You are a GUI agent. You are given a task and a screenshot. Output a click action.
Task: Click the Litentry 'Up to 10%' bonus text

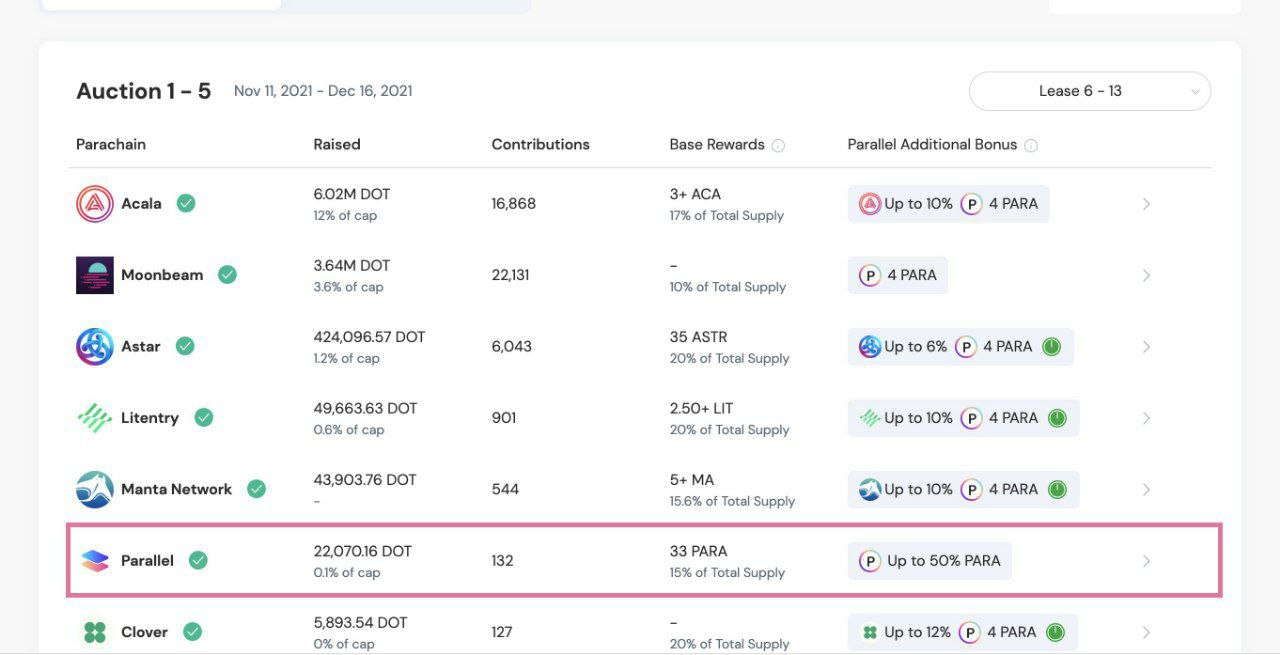coord(918,418)
